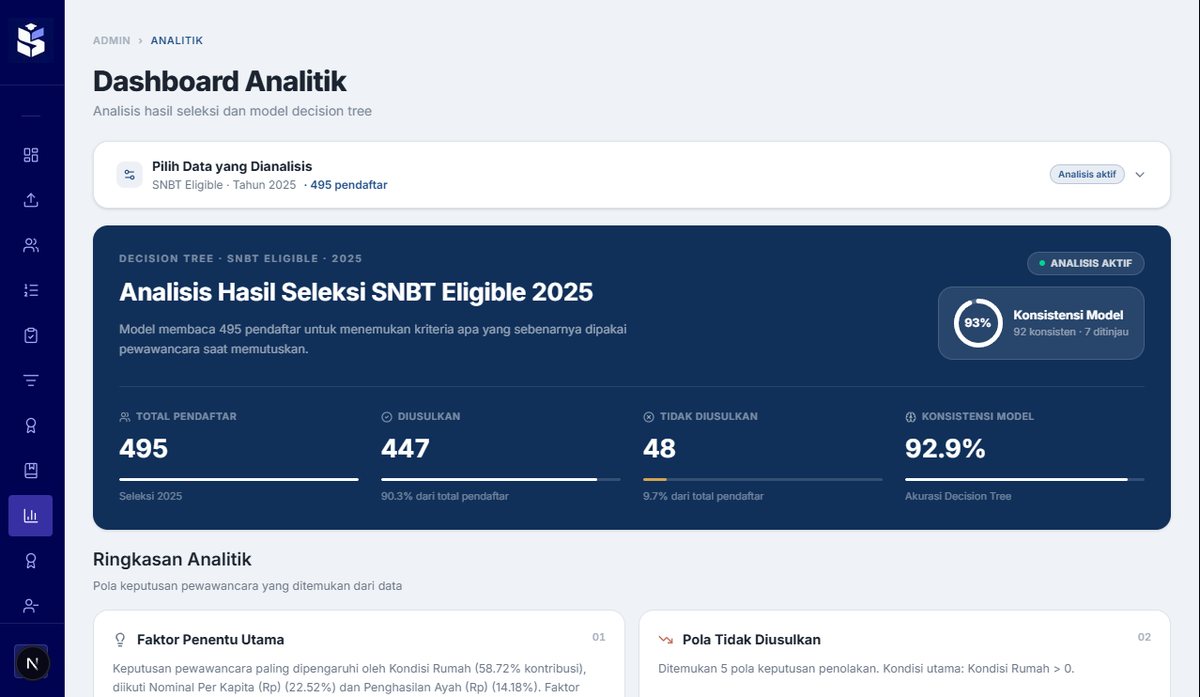Click the '495 pendaftar' text
Screen dimensions: 1200x697
click(349, 185)
